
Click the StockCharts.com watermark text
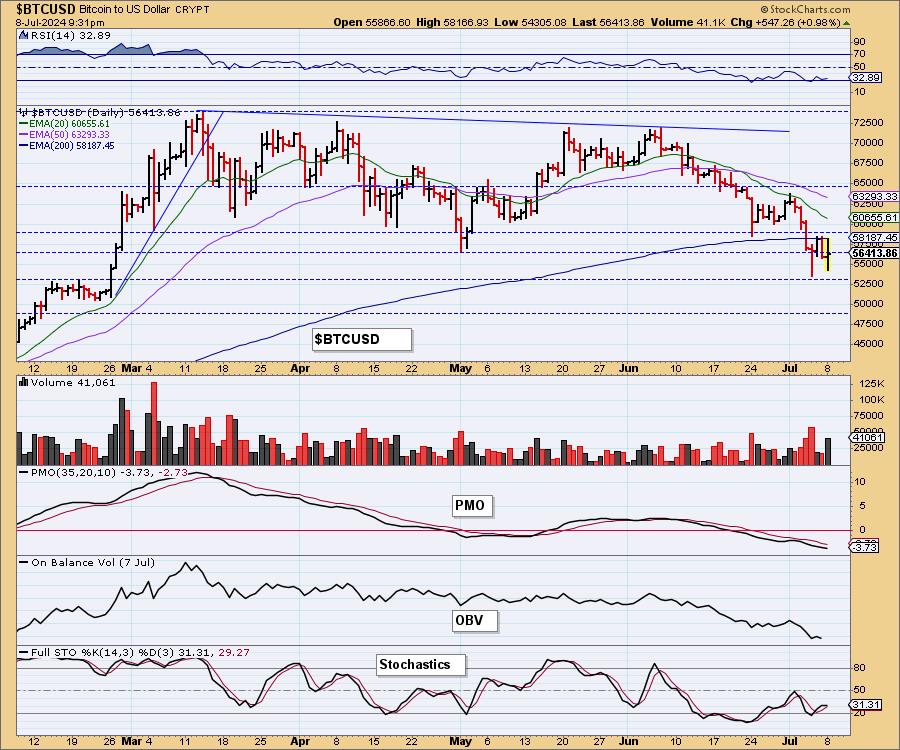(805, 9)
